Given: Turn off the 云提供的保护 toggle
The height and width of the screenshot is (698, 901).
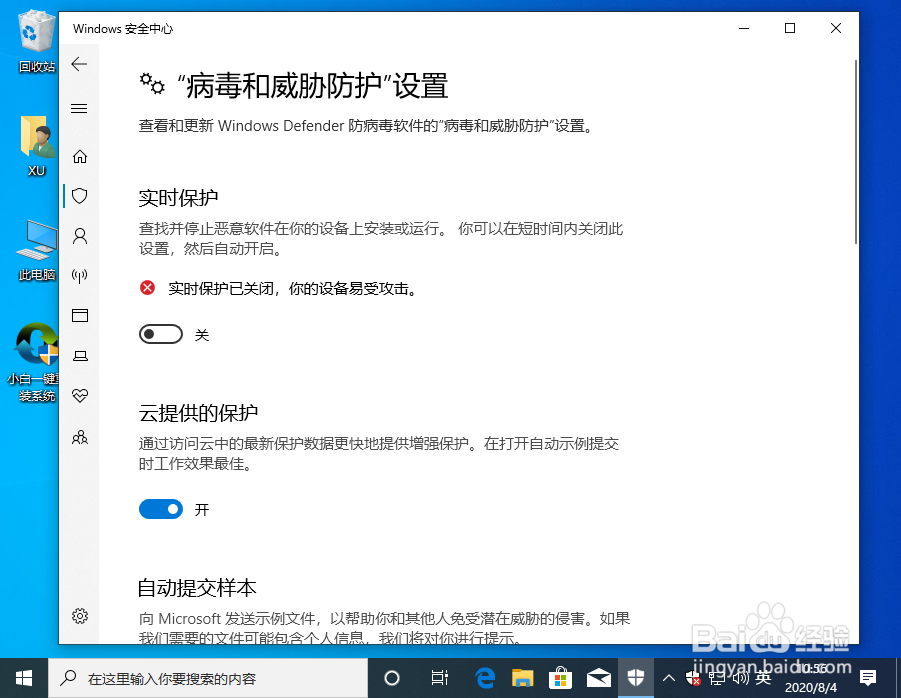Looking at the screenshot, I should click(161, 509).
